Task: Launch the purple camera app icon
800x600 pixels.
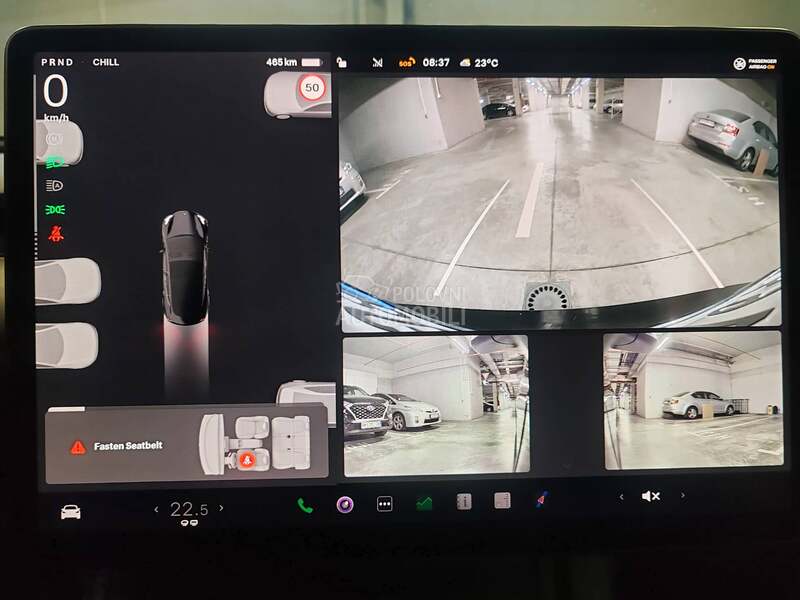Action: tap(344, 504)
